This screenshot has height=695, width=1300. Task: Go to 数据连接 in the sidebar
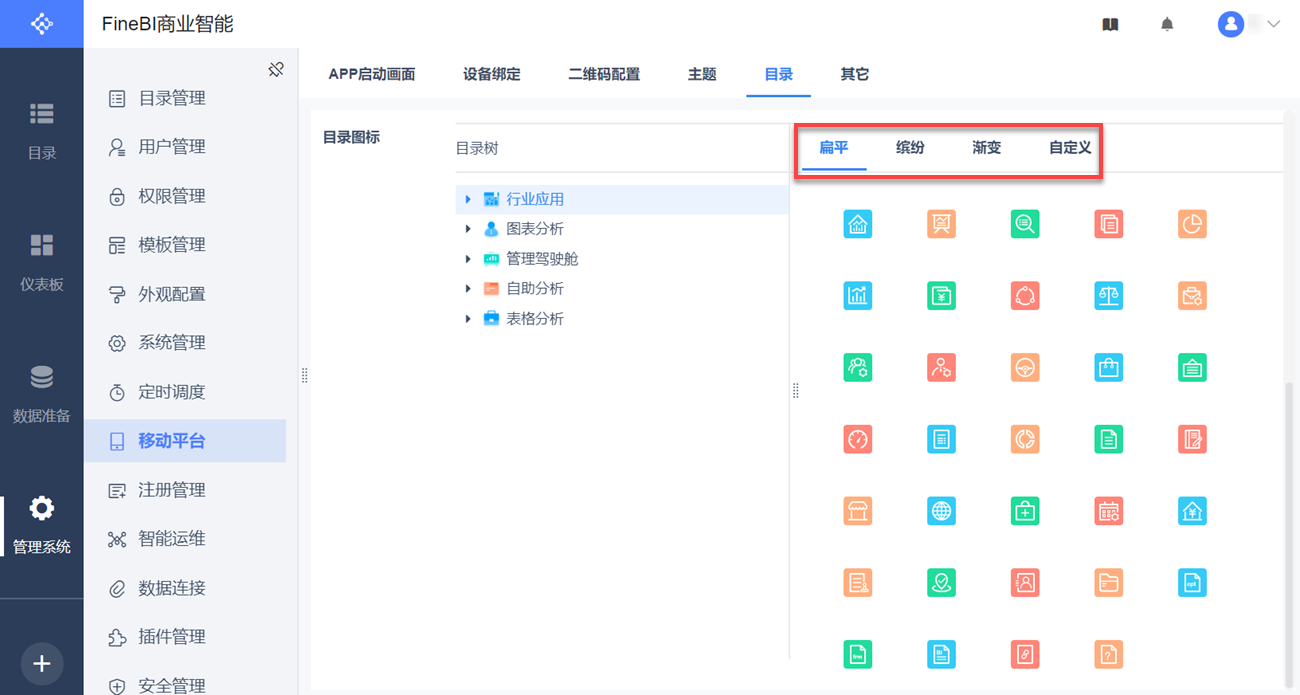point(171,588)
